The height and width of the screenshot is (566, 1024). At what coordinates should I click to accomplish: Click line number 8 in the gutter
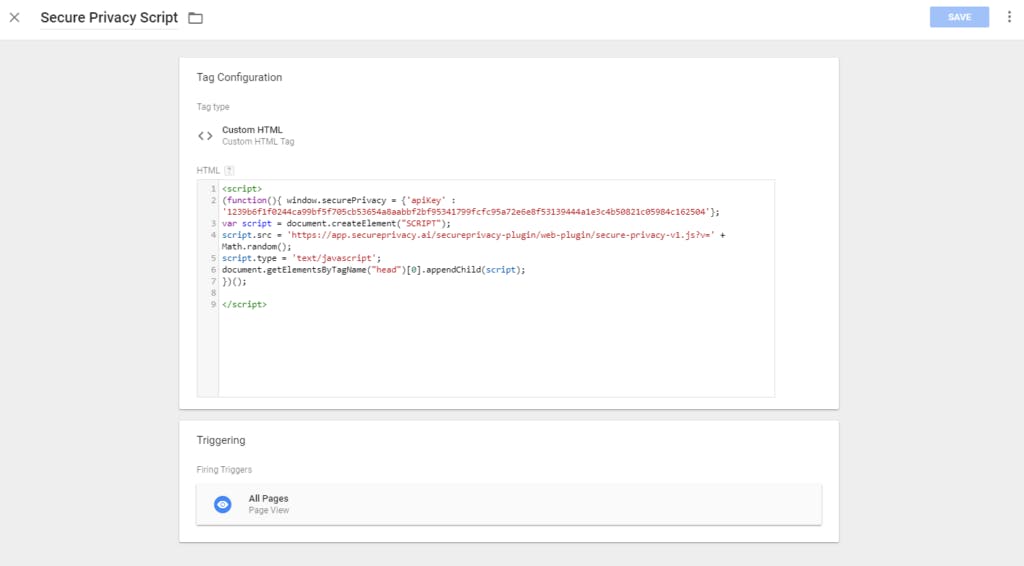tap(213, 293)
